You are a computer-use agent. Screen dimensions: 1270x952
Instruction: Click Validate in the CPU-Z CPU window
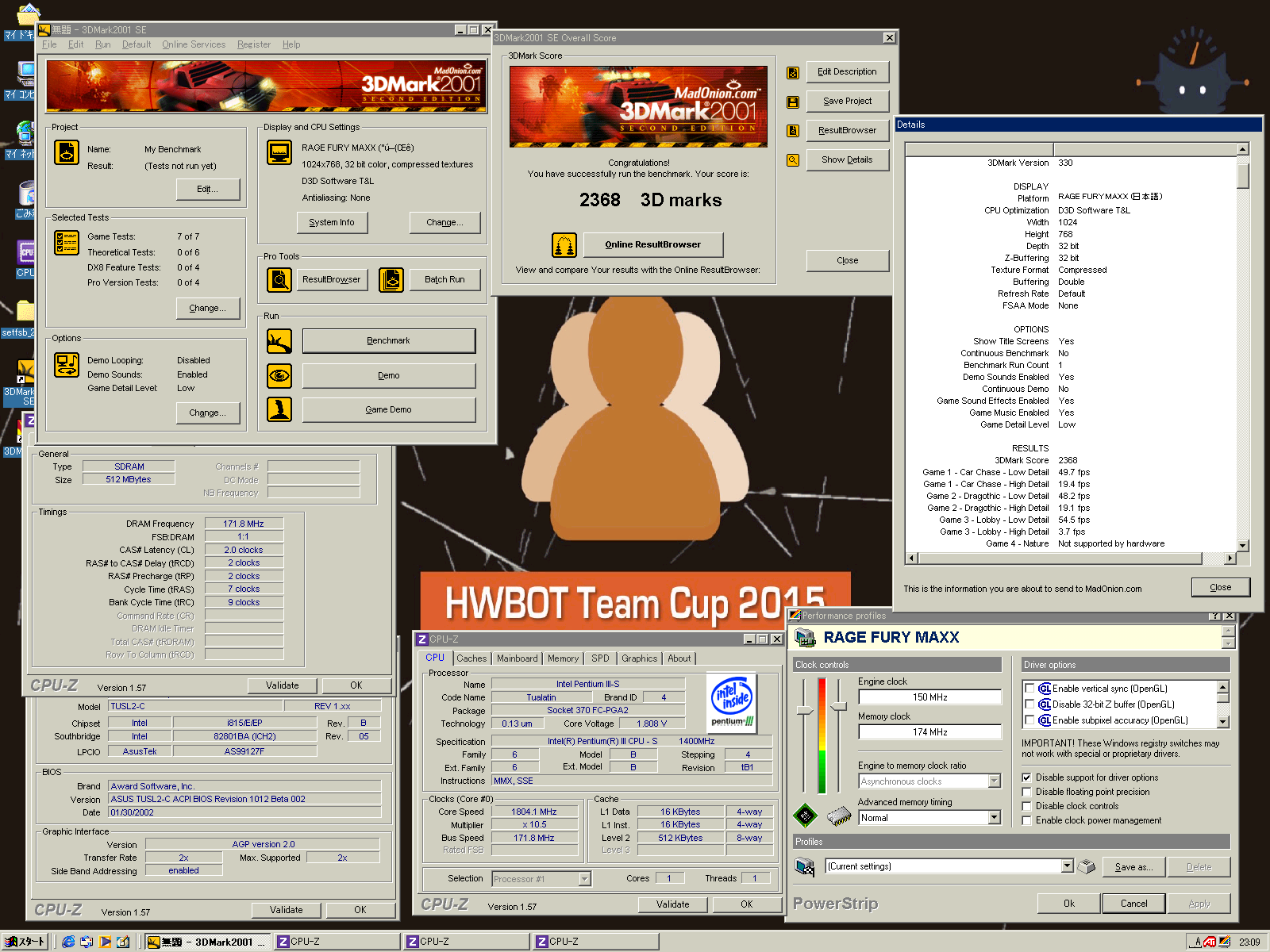pos(672,904)
